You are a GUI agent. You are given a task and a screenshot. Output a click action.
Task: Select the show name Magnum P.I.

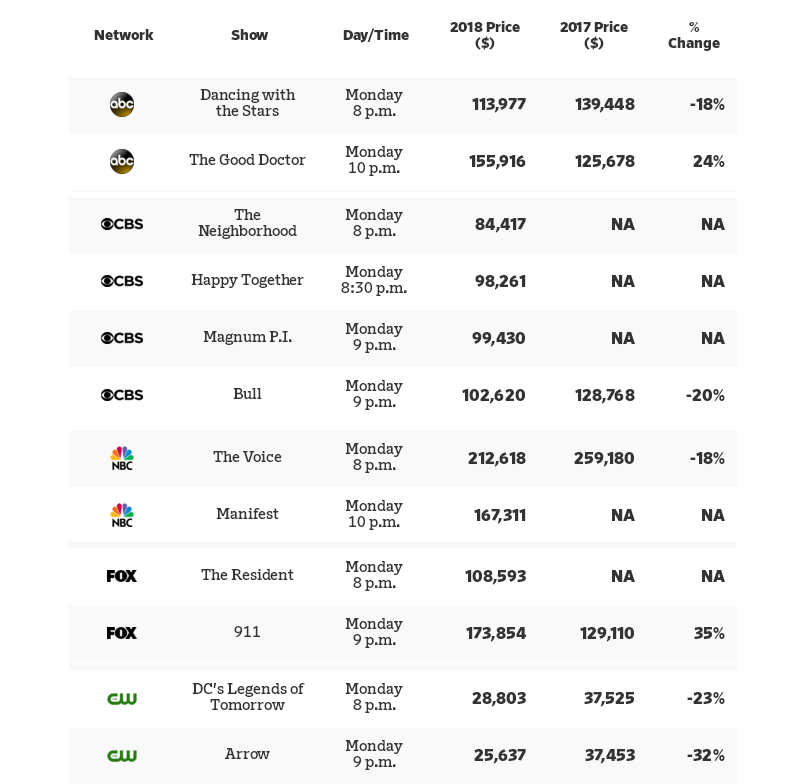247,337
